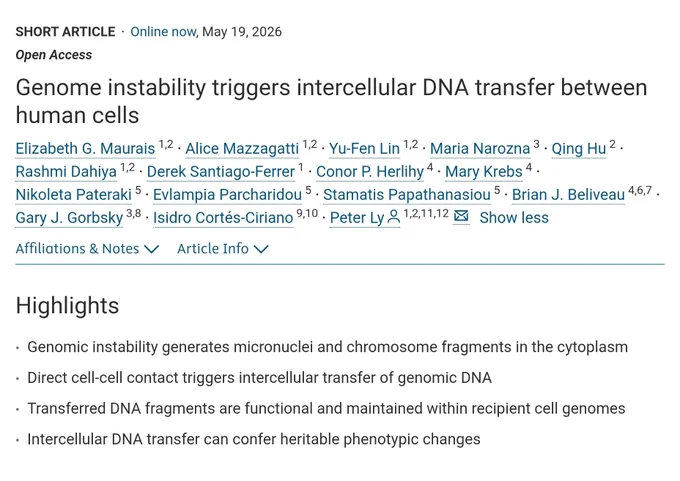This screenshot has width=680, height=481.
Task: Open author Gary J. Gorbsky
Action: pyautogui.click(x=69, y=218)
